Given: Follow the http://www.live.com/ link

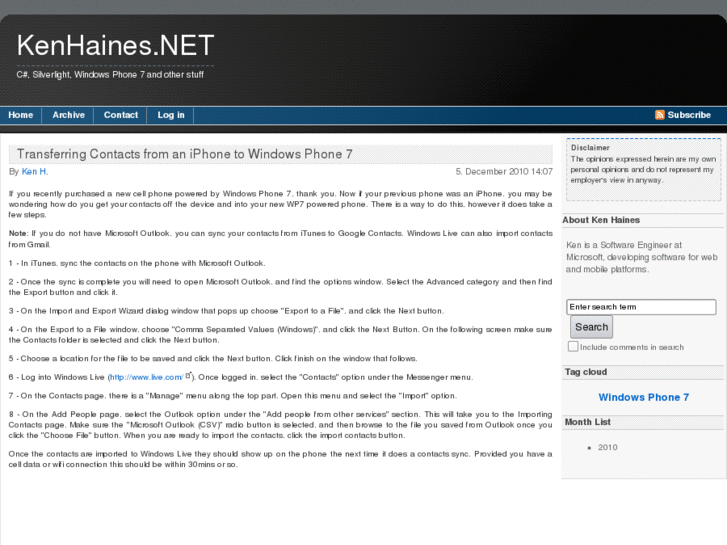Looking at the screenshot, I should (147, 377).
